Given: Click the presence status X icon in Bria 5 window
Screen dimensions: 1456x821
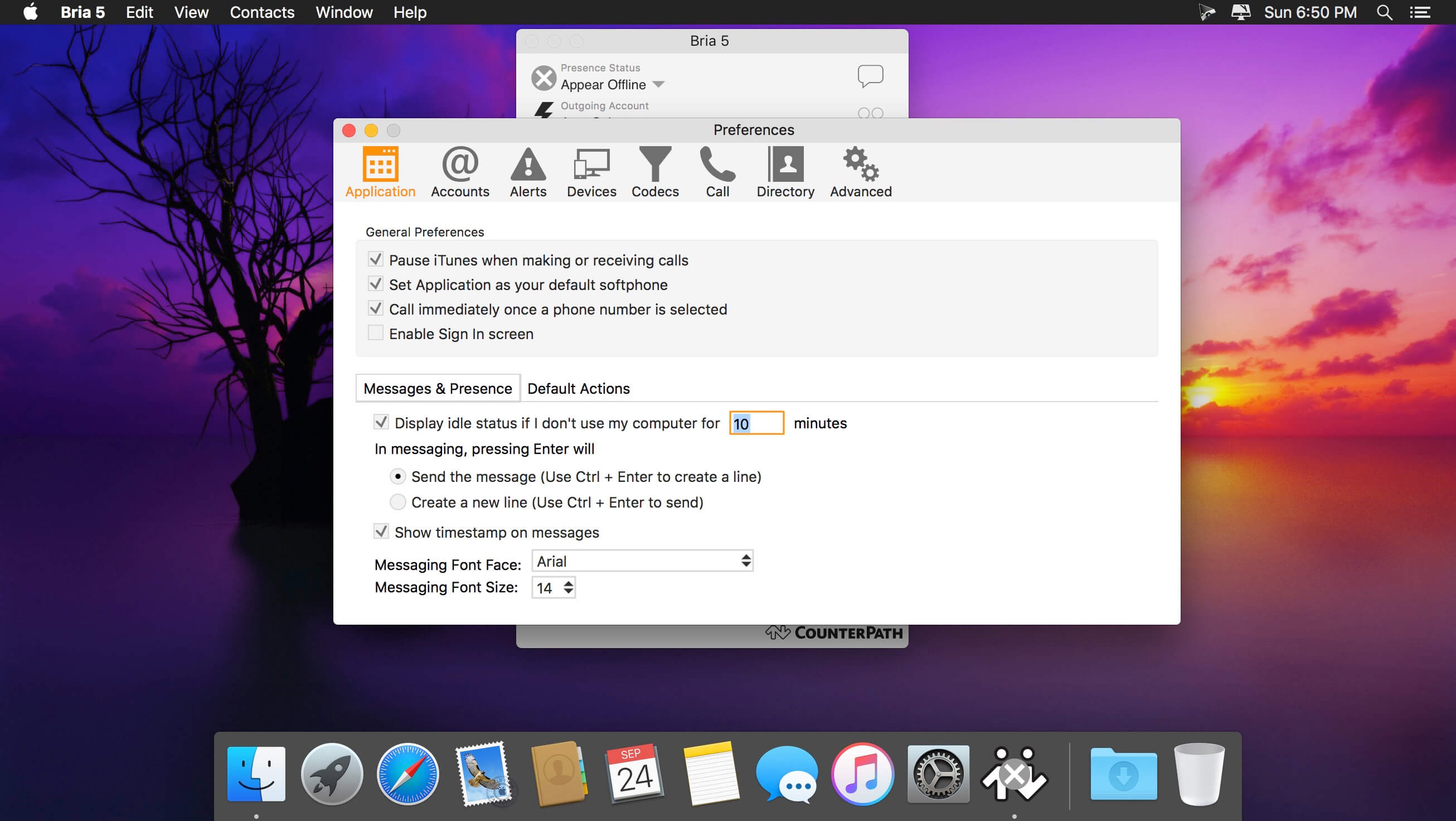Looking at the screenshot, I should pos(543,78).
